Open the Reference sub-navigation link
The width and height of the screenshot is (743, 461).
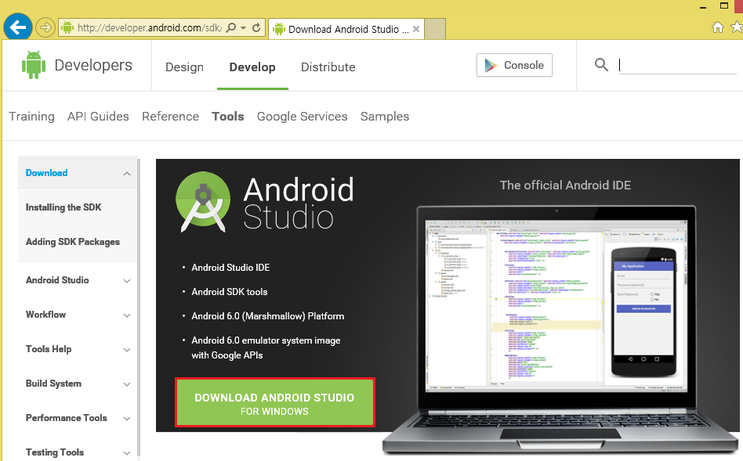[x=171, y=116]
